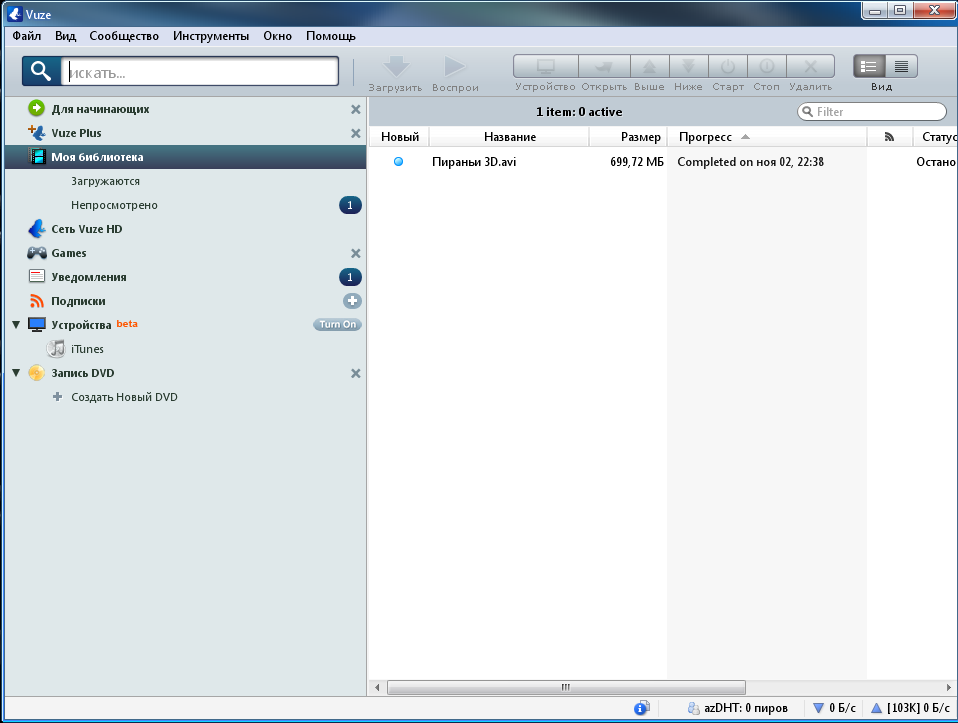The width and height of the screenshot is (958, 723).
Task: Move torrent up with Выше button
Action: [x=649, y=66]
